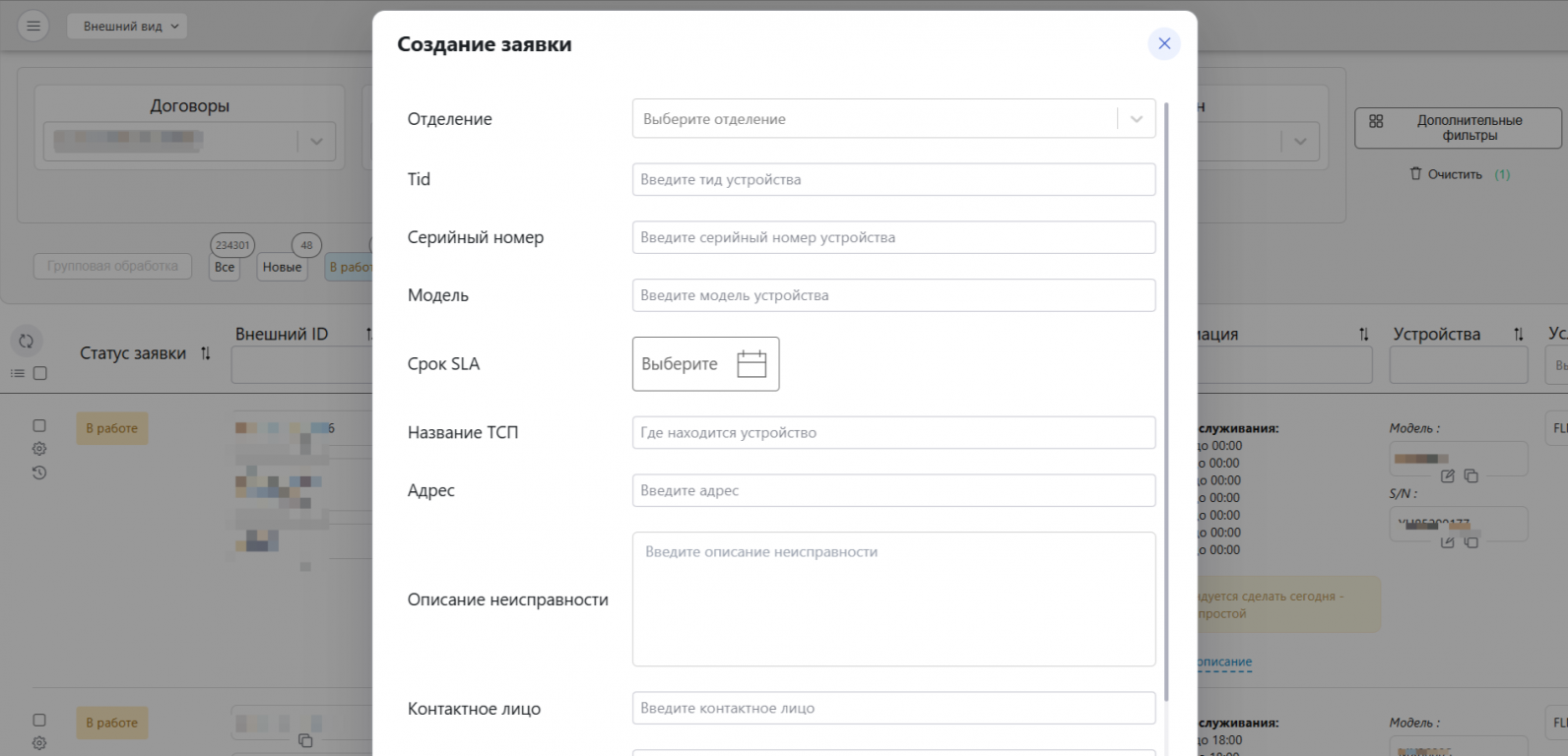This screenshot has height=756, width=1568.
Task: Click the hamburger menu icon
Action: click(33, 27)
